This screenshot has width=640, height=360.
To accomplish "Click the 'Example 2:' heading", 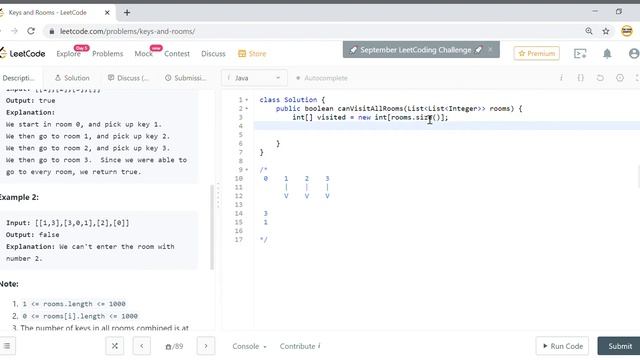I will pos(19,197).
